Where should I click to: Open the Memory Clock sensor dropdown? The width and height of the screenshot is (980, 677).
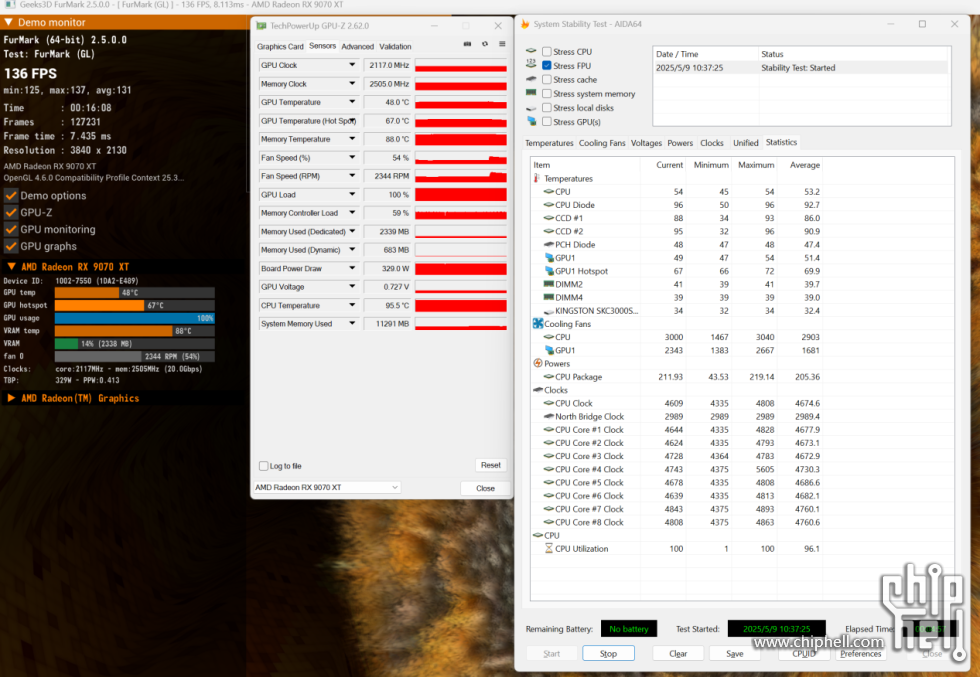pyautogui.click(x=352, y=83)
